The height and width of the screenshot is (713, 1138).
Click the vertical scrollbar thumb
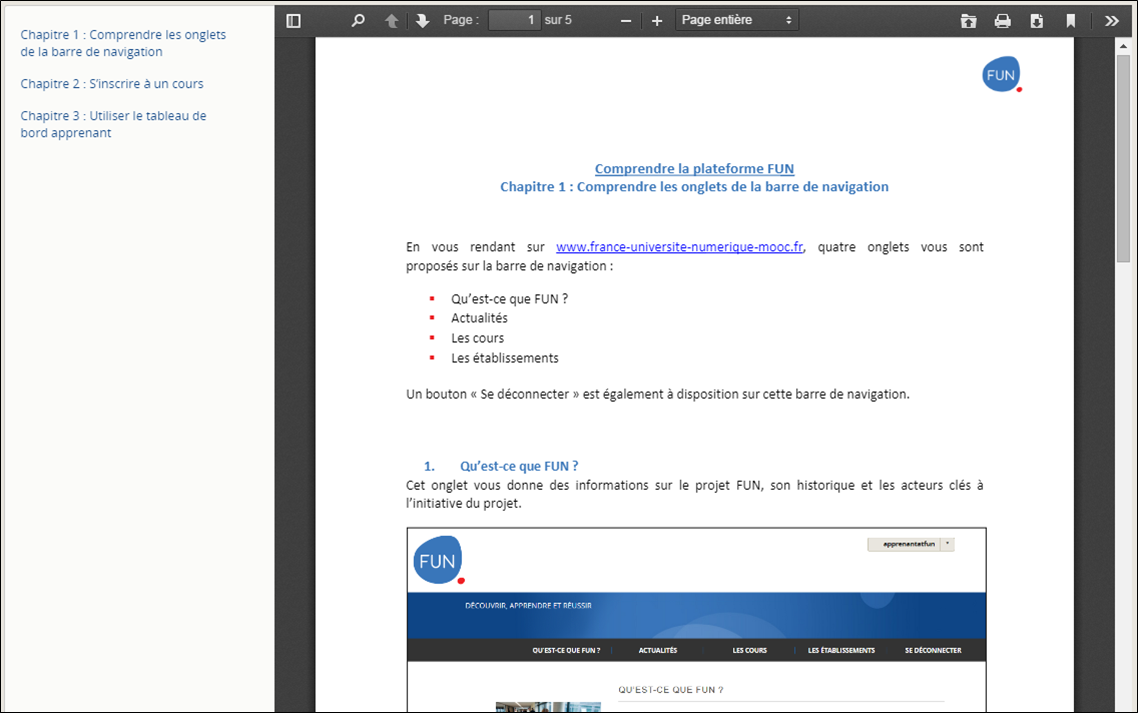click(x=1123, y=158)
